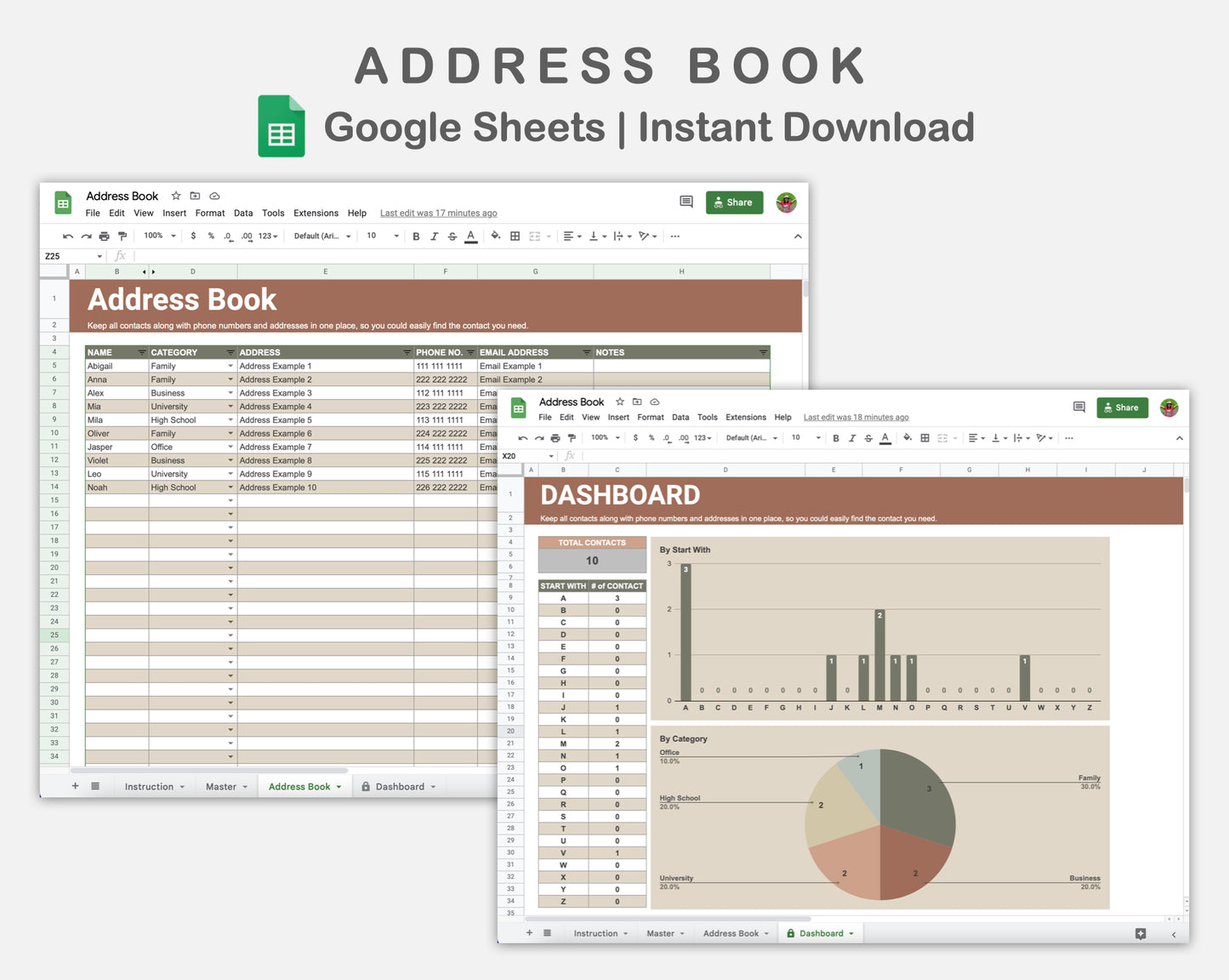Select the Paint format tool
This screenshot has width=1229, height=980.
122,236
